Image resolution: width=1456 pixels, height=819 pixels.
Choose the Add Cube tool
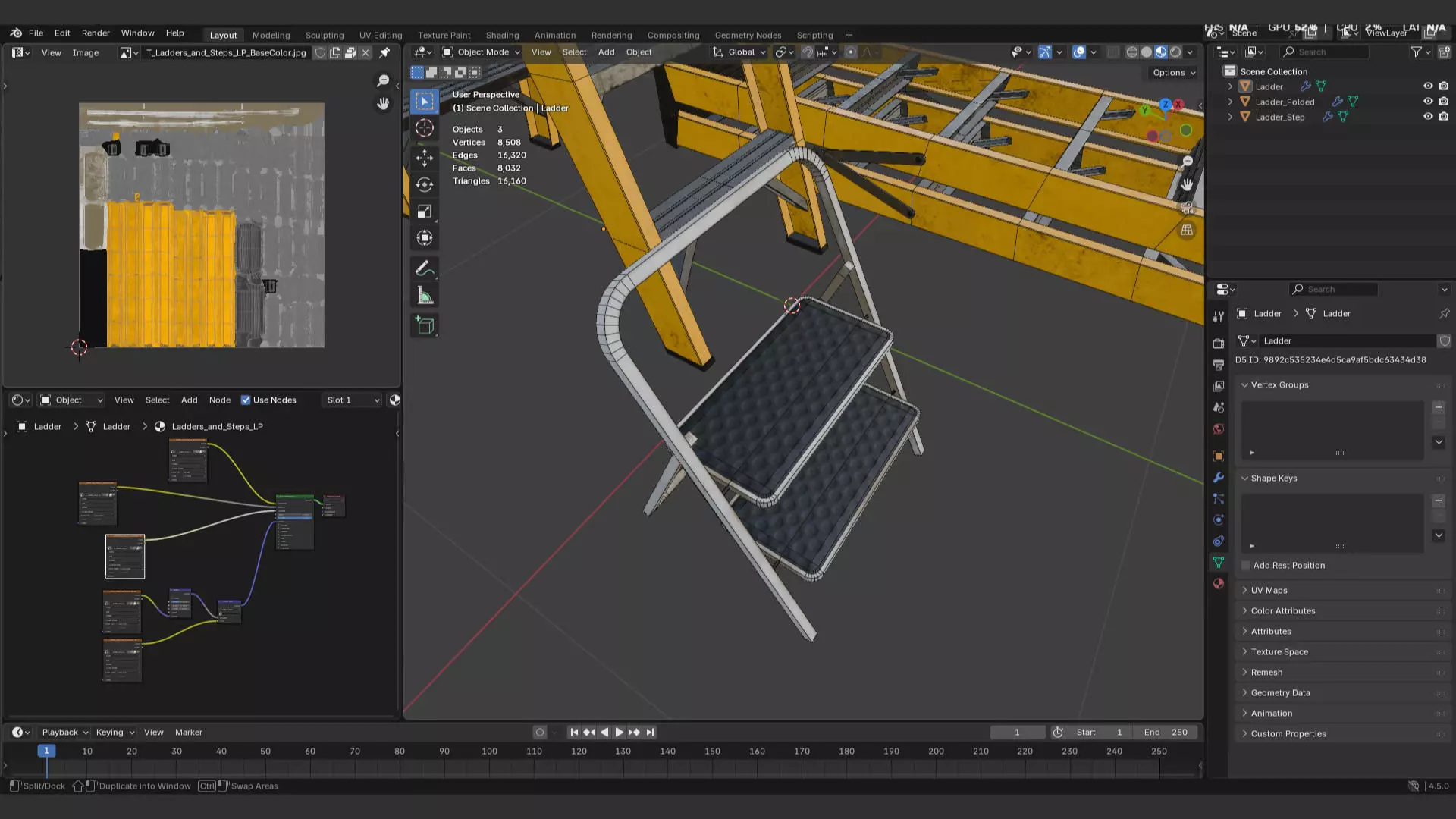click(x=425, y=326)
